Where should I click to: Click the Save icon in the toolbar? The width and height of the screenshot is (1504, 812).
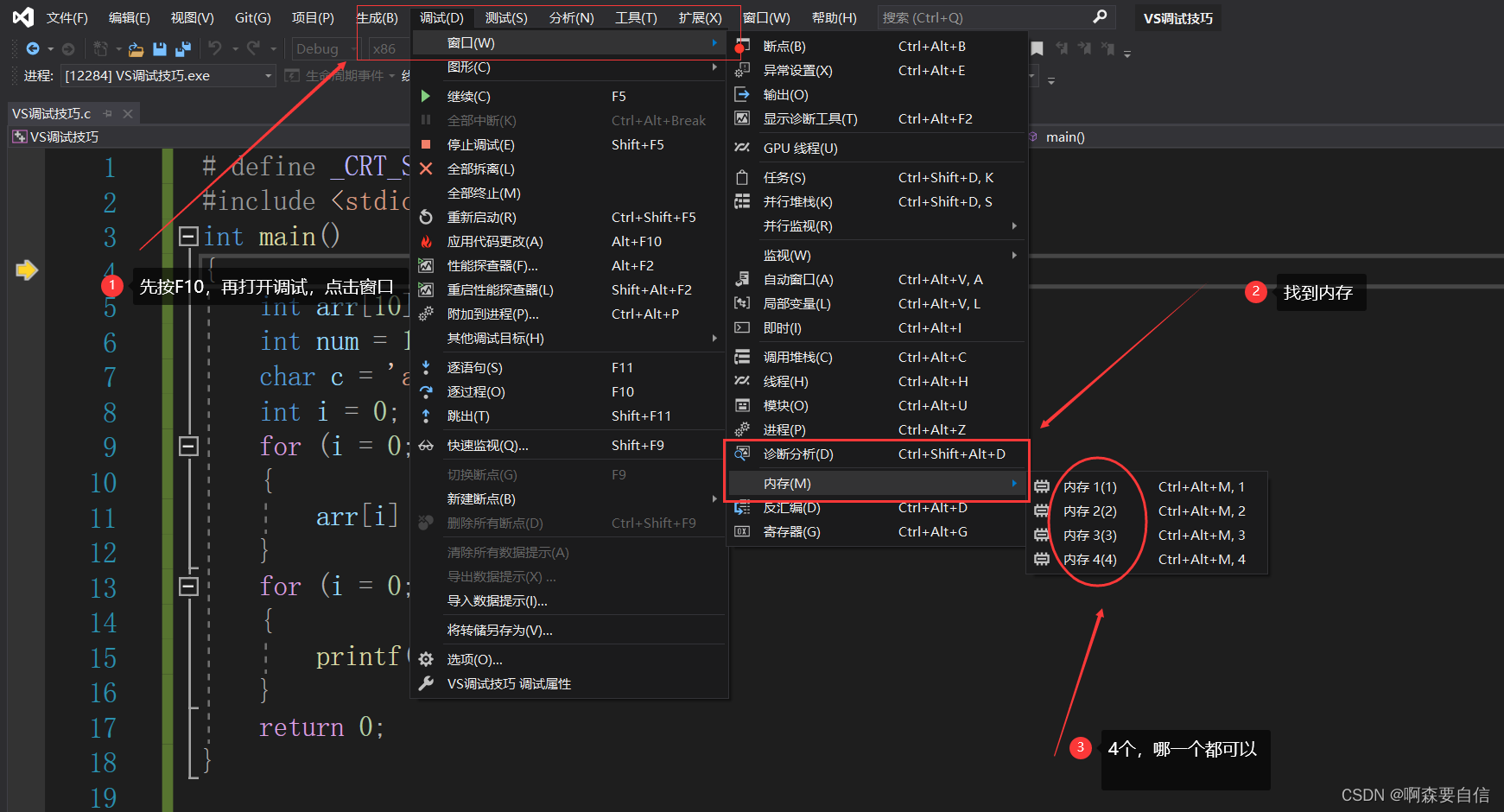point(160,49)
